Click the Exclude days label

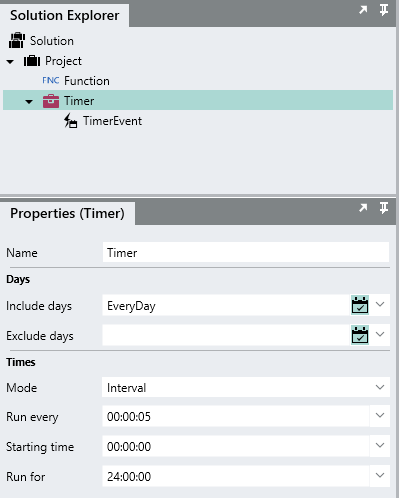40,336
